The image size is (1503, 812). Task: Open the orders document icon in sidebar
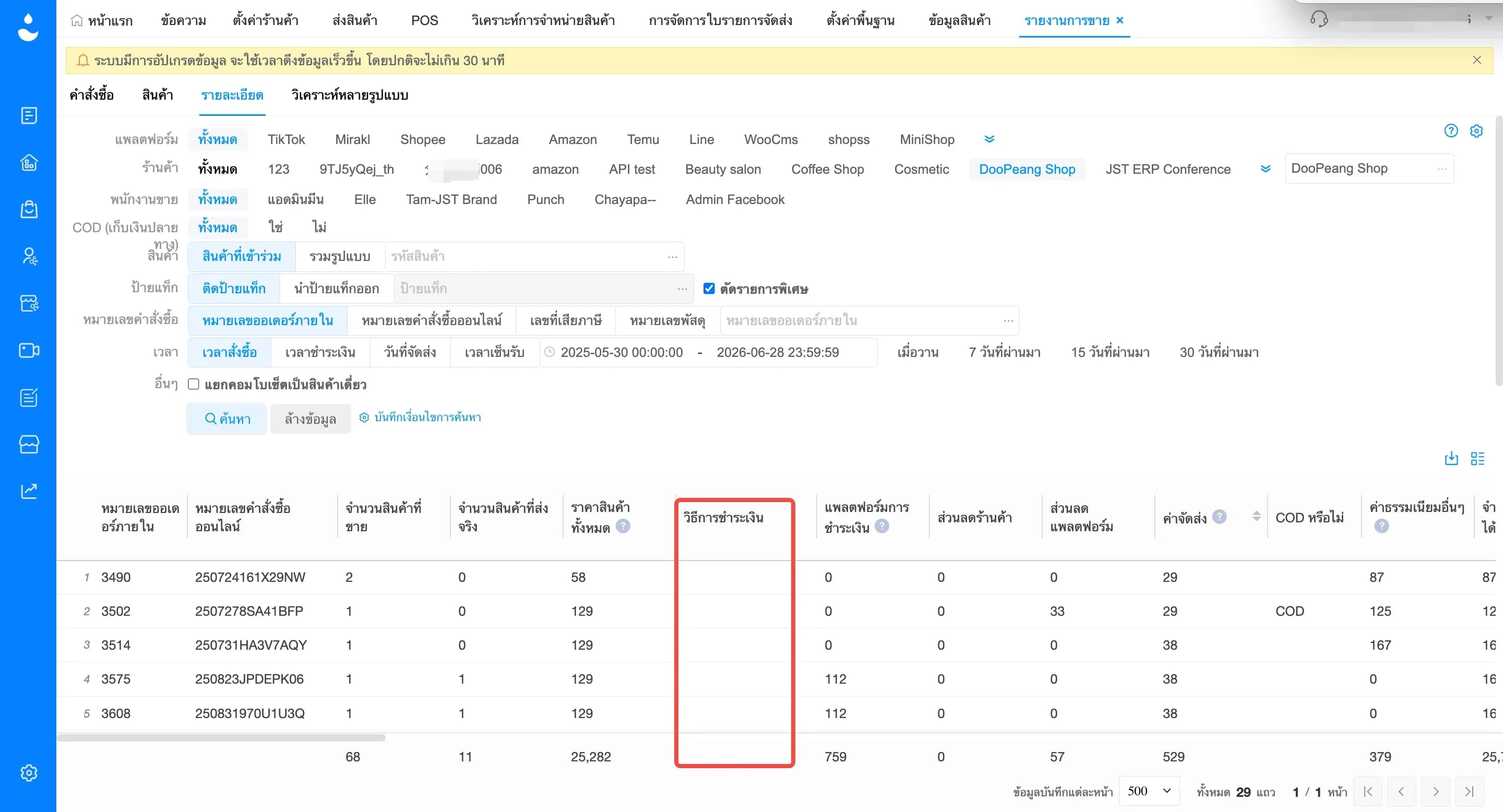click(29, 115)
